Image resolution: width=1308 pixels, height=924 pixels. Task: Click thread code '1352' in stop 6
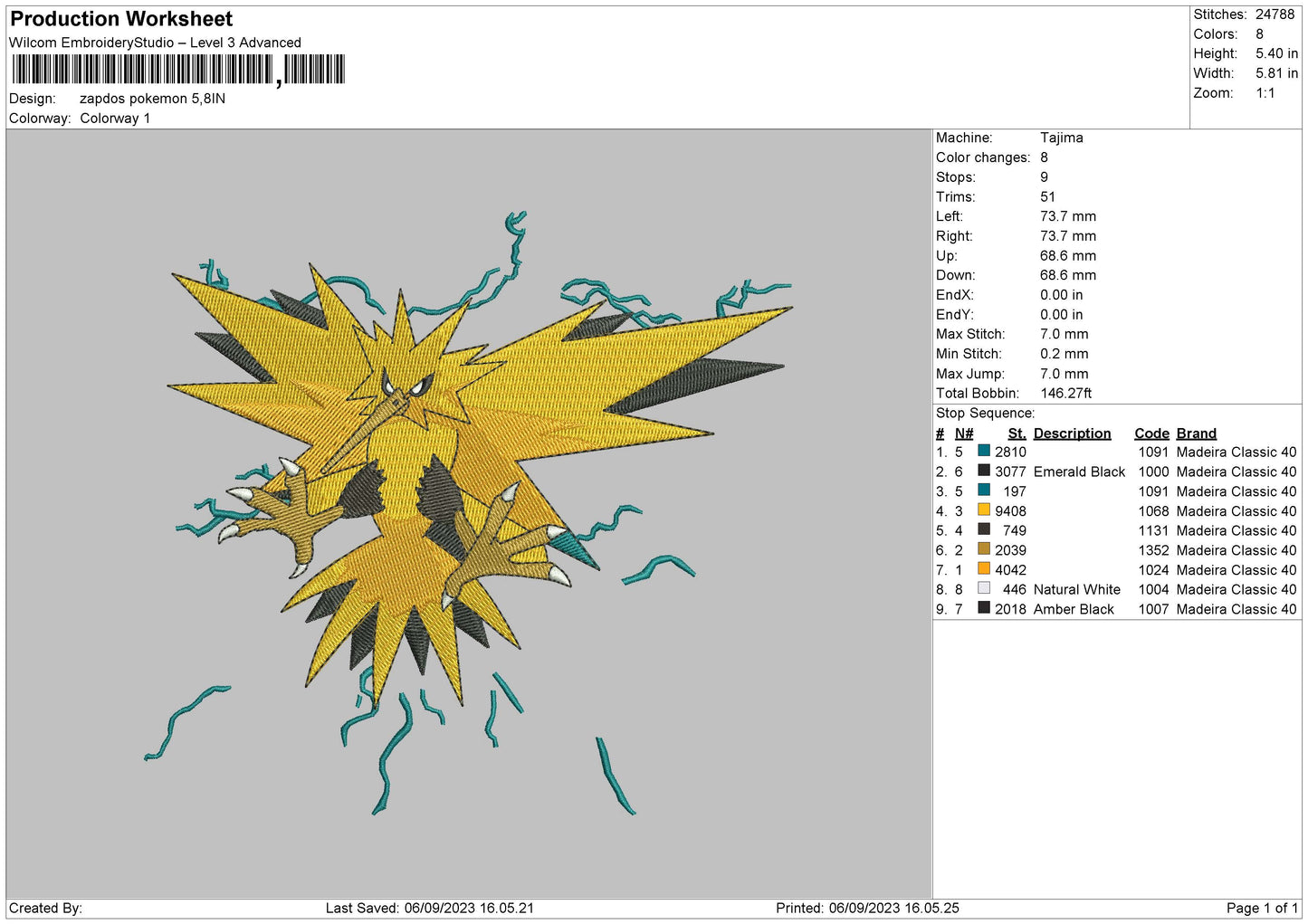(x=1153, y=550)
